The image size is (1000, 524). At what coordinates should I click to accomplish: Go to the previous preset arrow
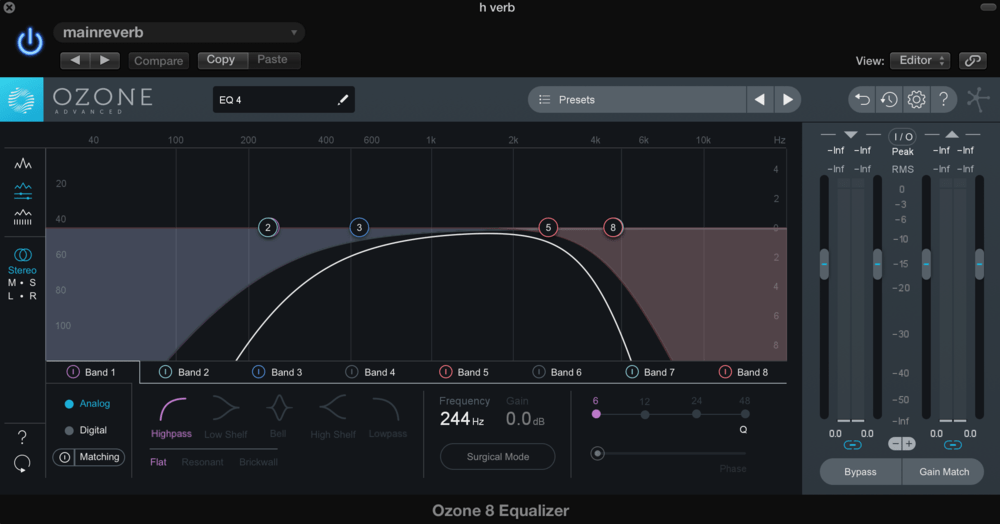(x=760, y=99)
